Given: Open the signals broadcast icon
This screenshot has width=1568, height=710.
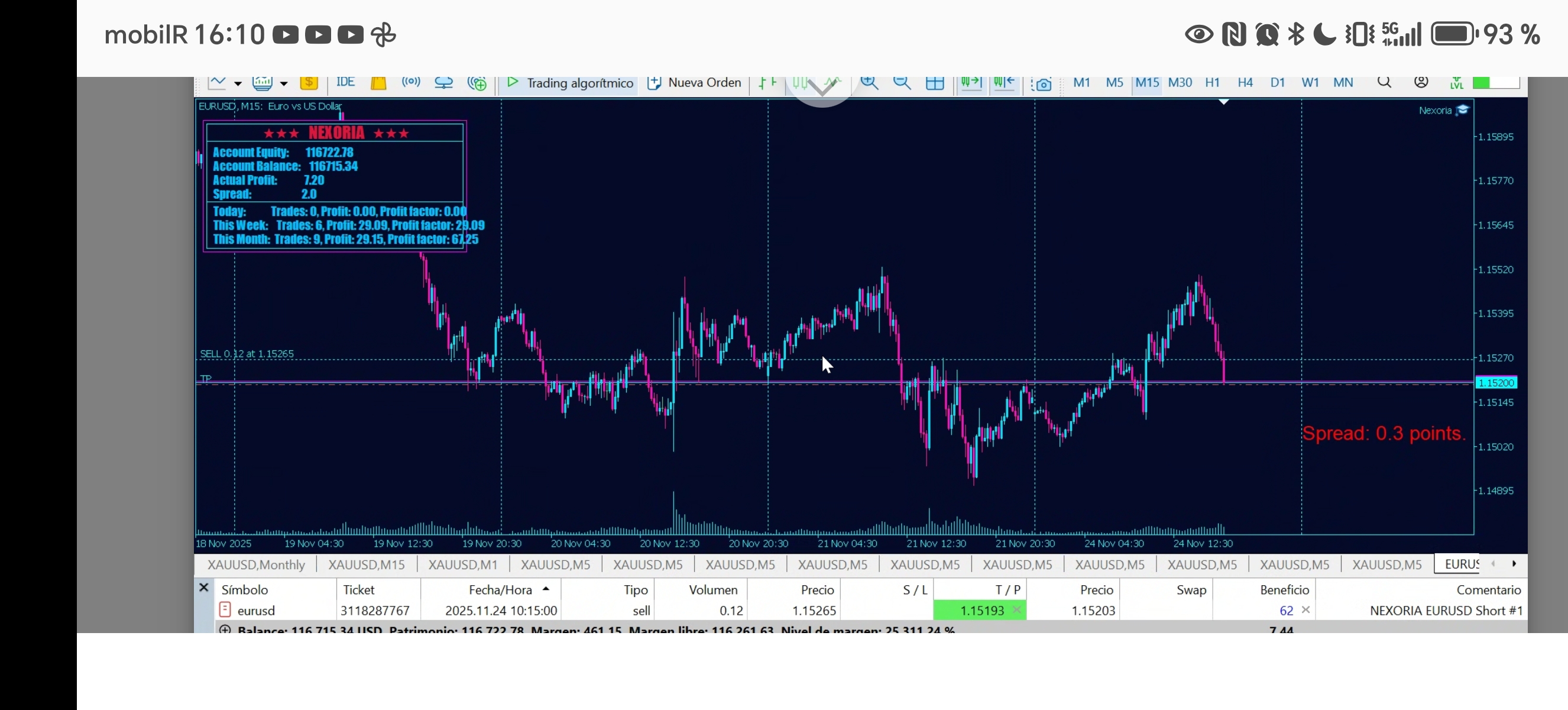Looking at the screenshot, I should pos(411,82).
